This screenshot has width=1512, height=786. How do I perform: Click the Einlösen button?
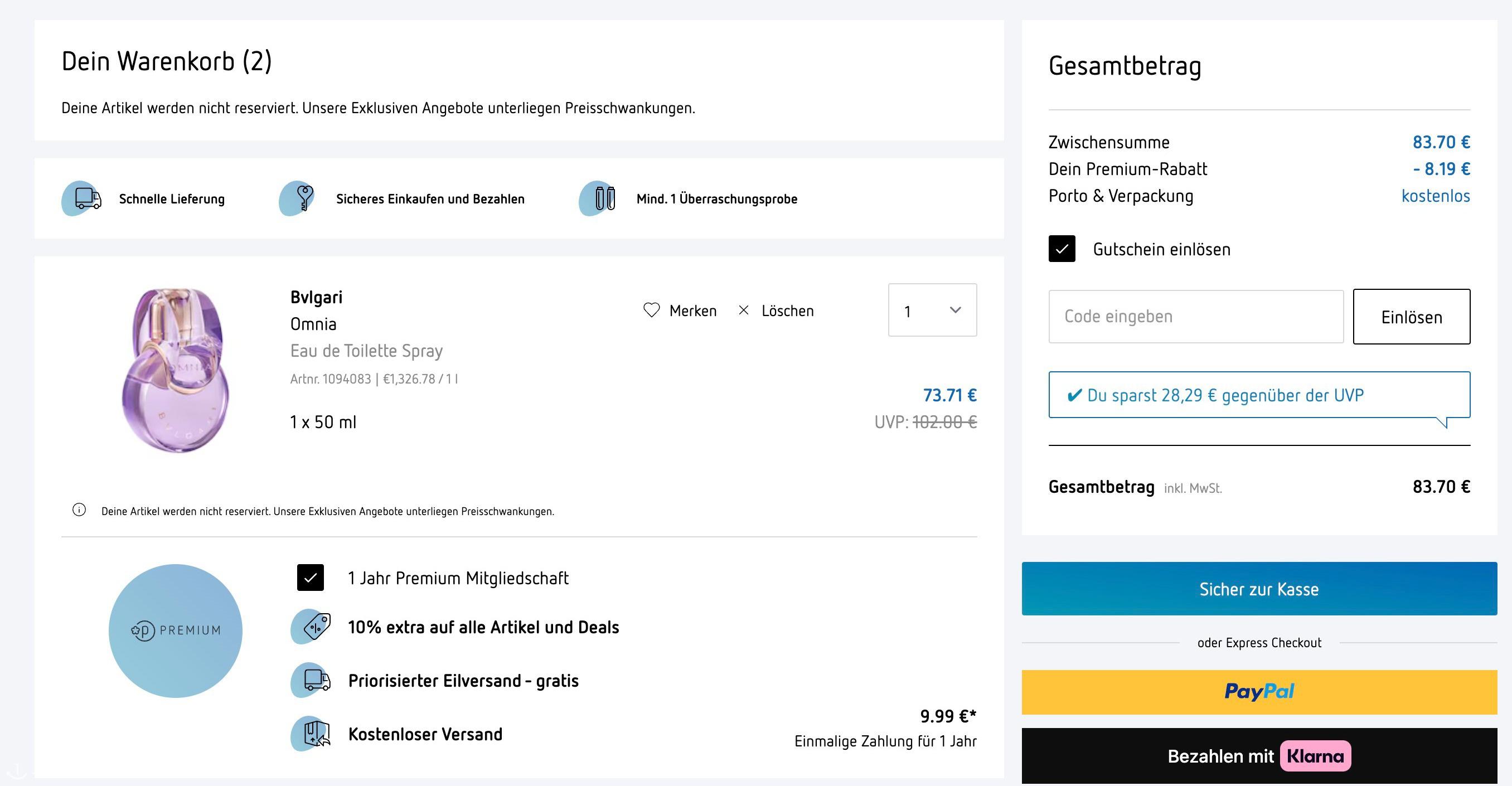[x=1412, y=317]
